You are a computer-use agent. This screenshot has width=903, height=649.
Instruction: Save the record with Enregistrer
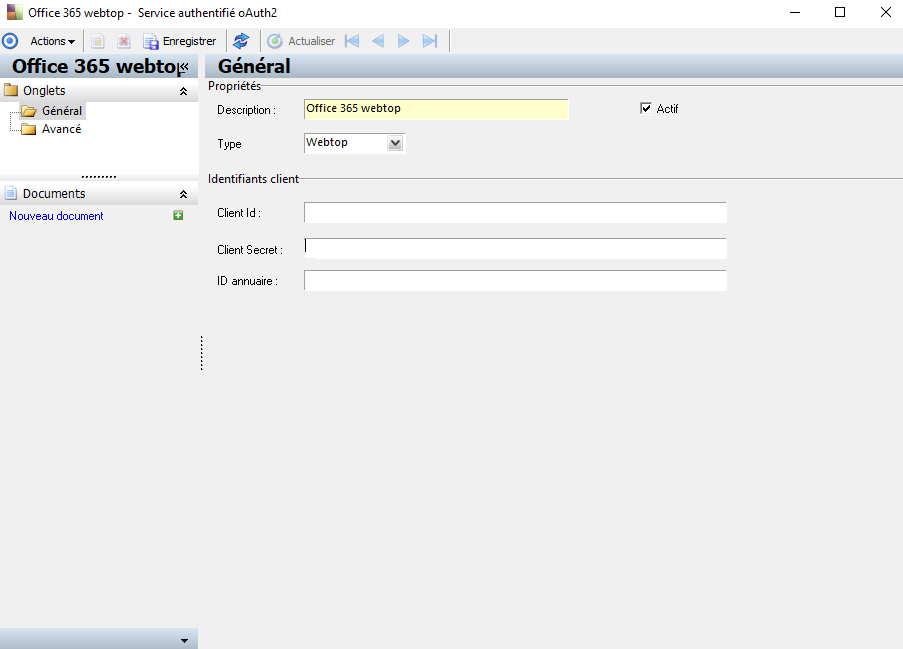(x=180, y=41)
